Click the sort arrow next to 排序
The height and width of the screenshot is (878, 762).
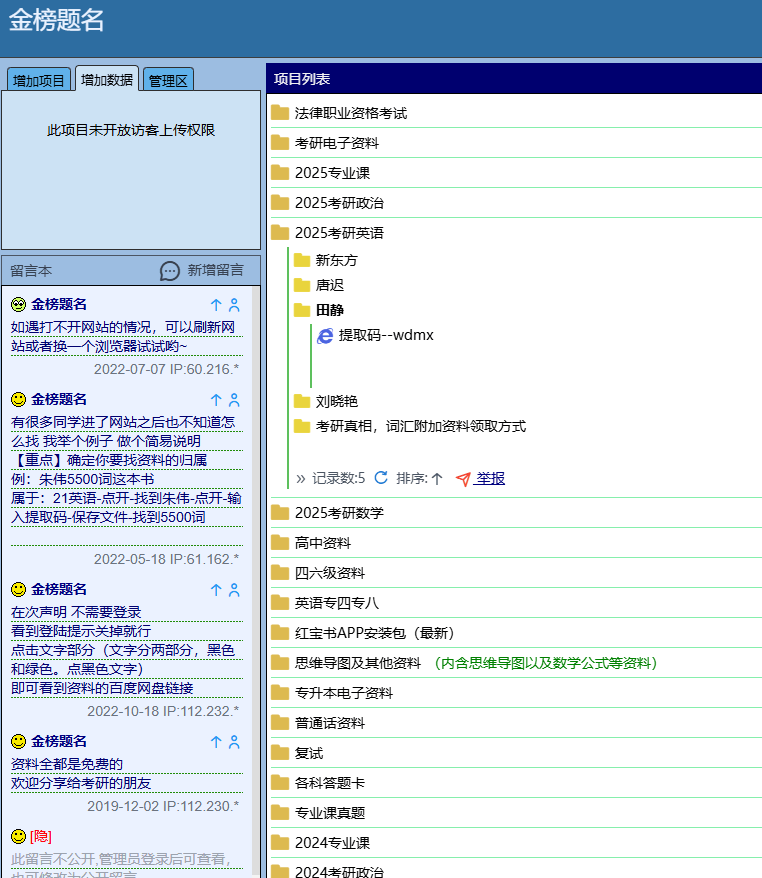pos(436,479)
